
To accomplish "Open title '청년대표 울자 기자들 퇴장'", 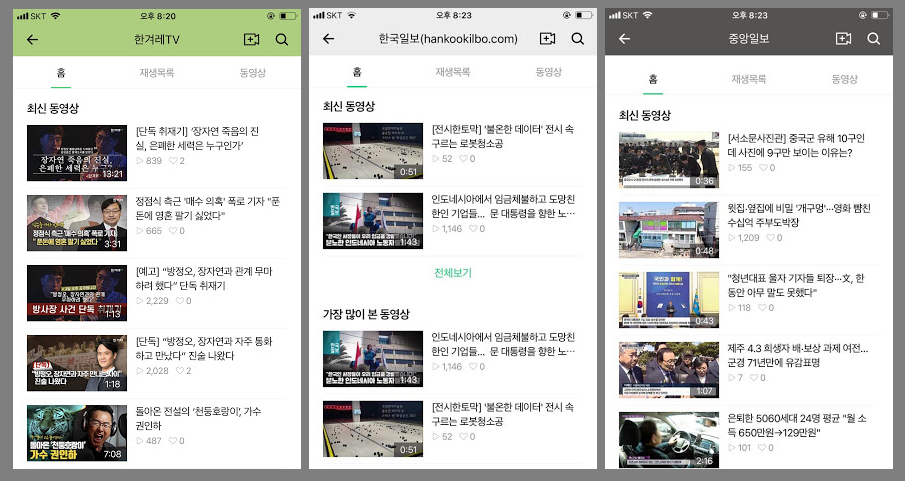I will click(x=796, y=285).
